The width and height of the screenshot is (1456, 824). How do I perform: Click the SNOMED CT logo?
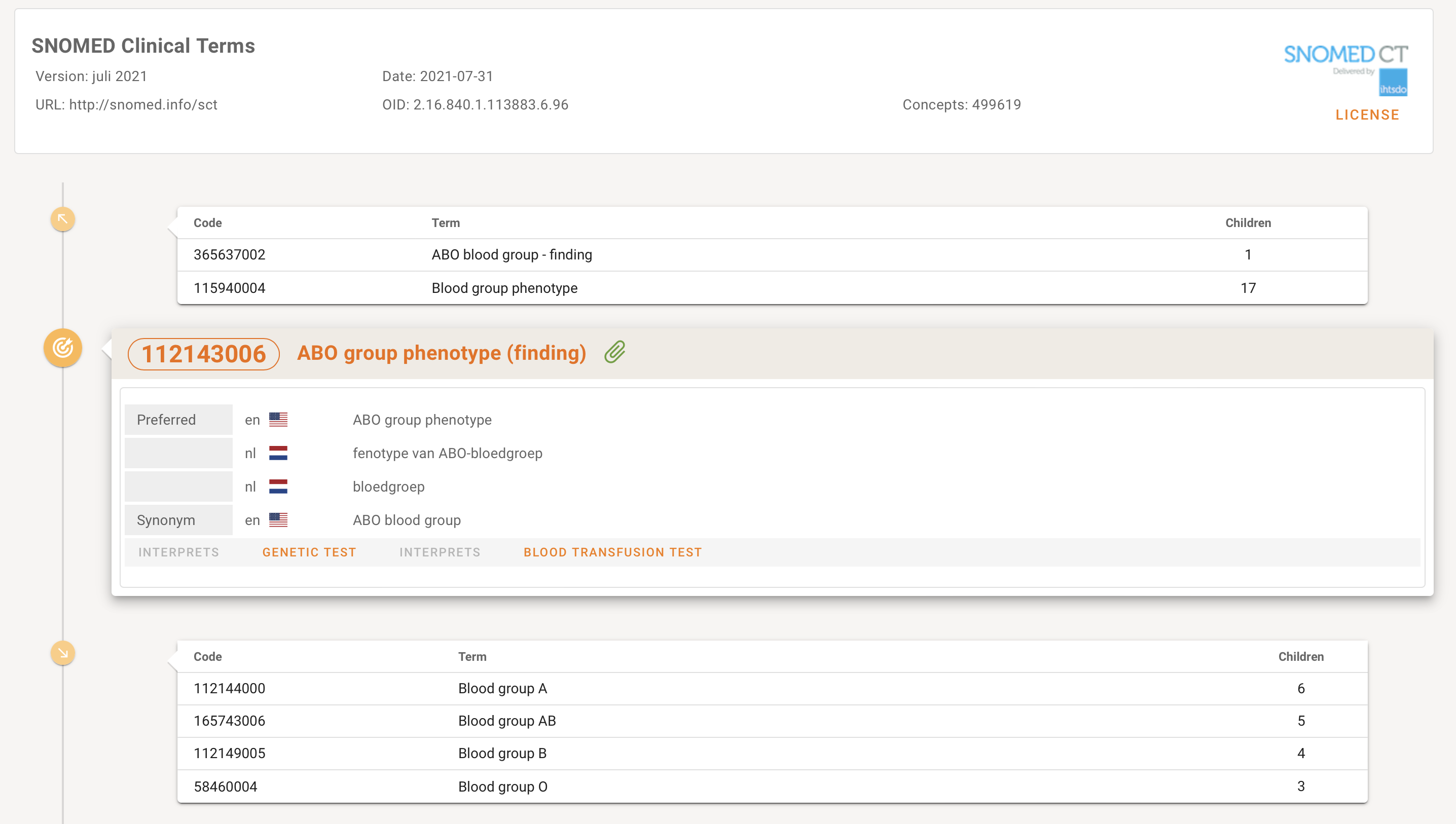click(x=1345, y=55)
